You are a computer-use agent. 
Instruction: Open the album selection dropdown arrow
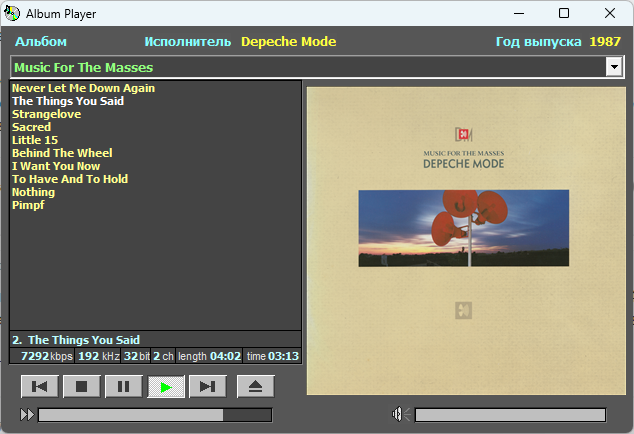pos(614,67)
